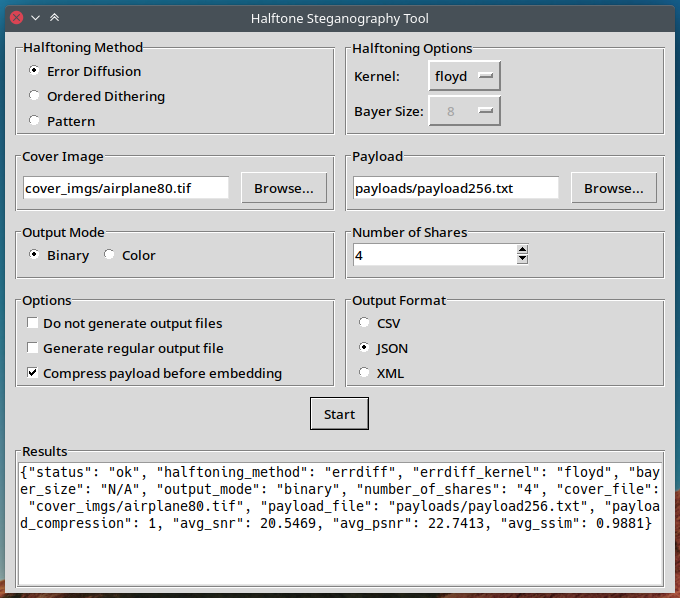Browse for a payload file

pos(614,188)
